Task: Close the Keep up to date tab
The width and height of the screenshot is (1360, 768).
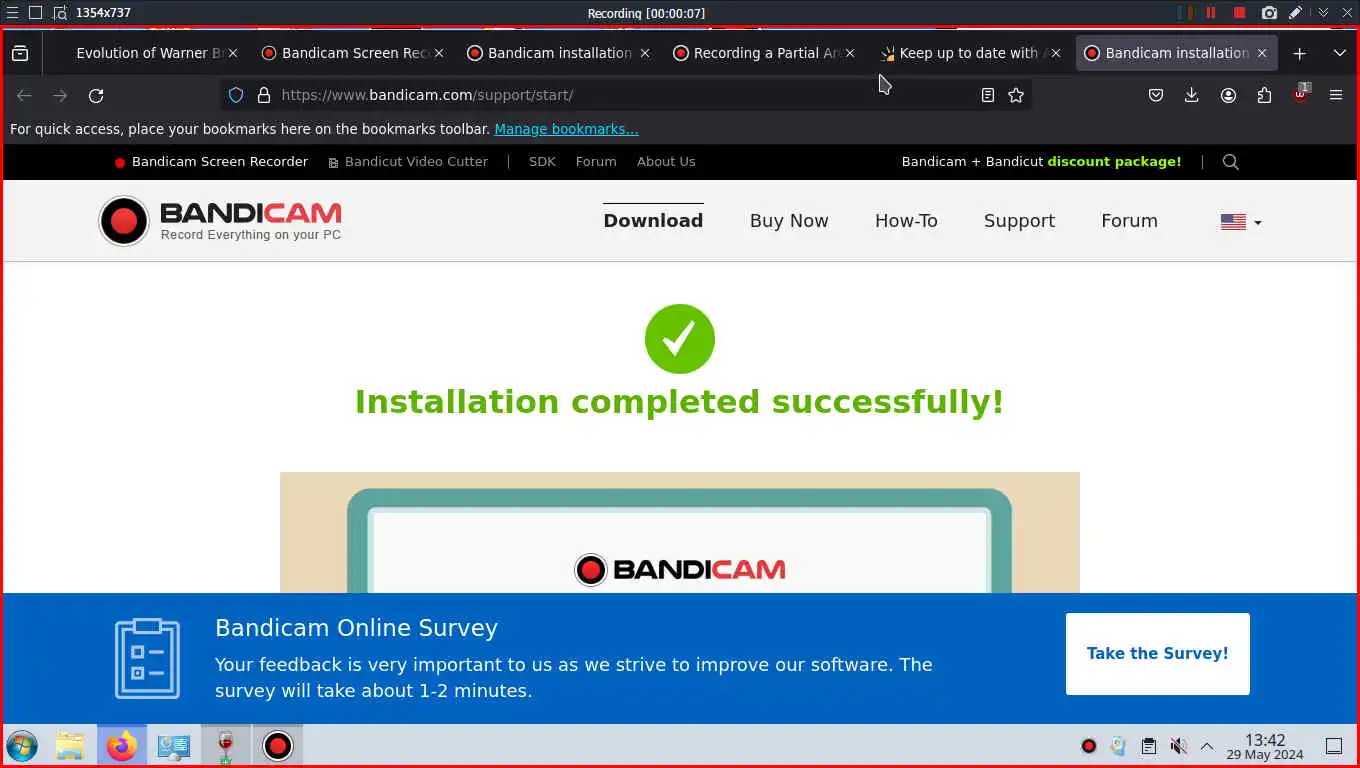Action: click(1056, 53)
